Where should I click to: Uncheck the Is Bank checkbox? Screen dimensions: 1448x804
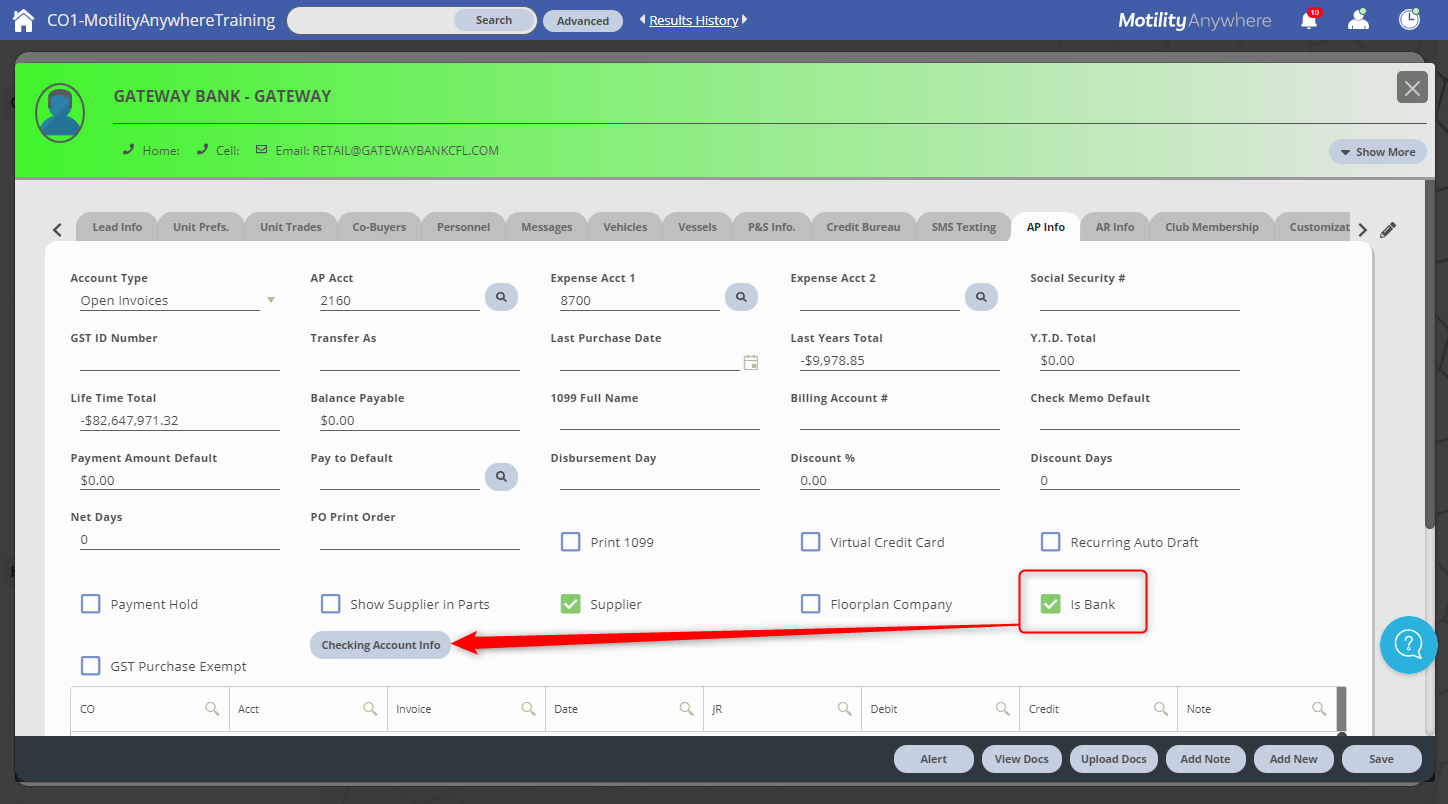point(1050,604)
